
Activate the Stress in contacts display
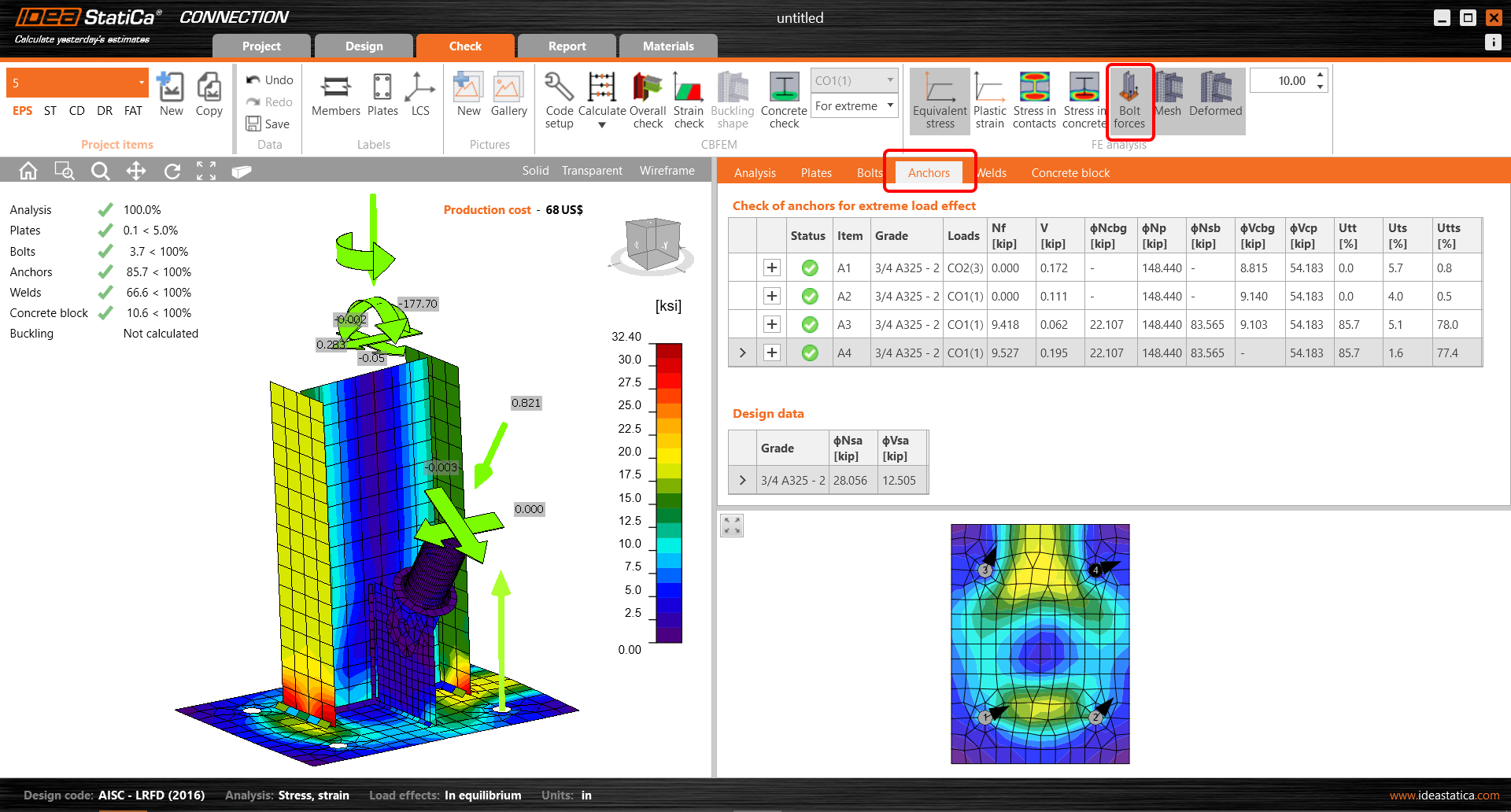coord(1033,101)
